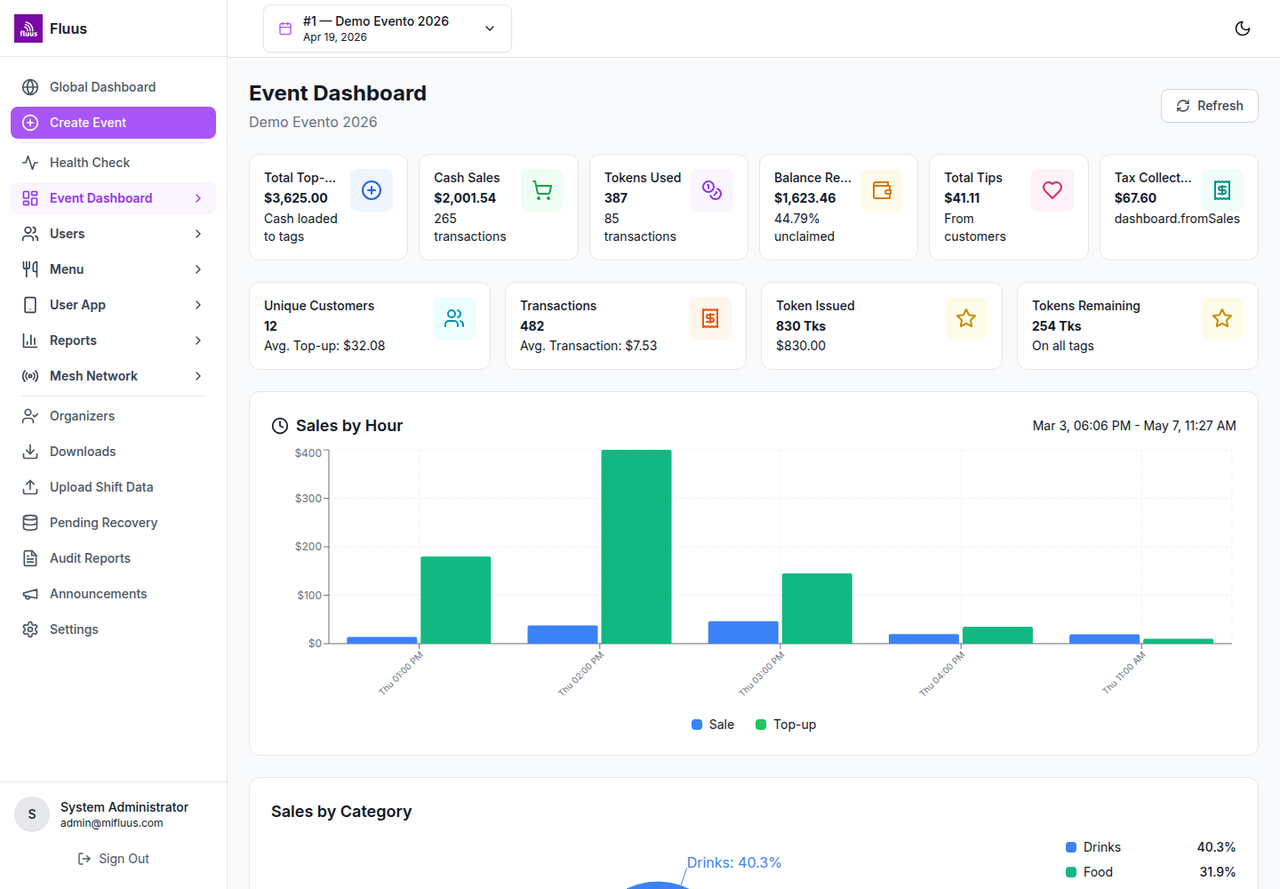Click the date range 'Mar 3, 06:06 PM - May 7, 11:27 AM'

[x=1134, y=426]
